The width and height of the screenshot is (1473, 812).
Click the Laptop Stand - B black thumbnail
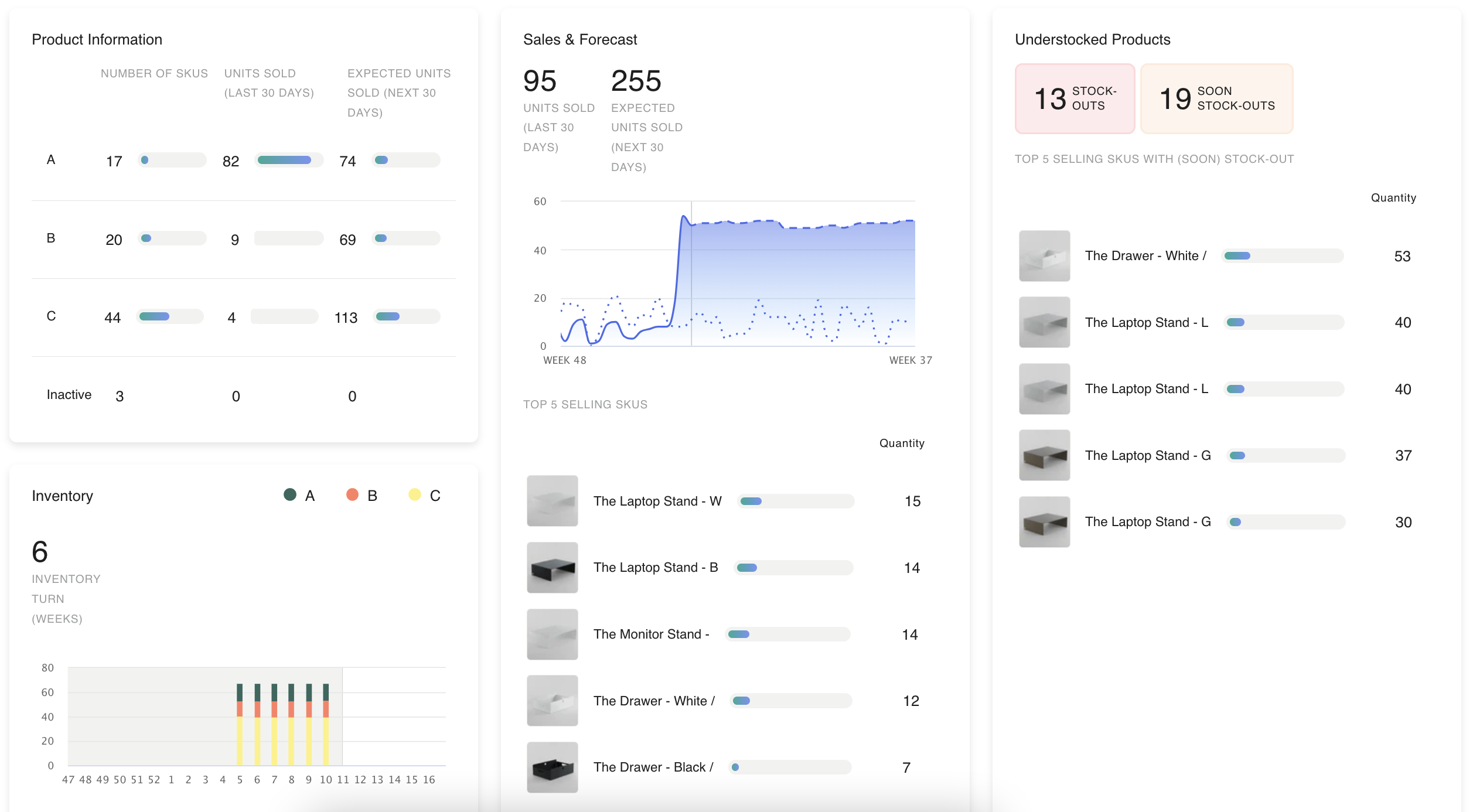click(x=552, y=568)
